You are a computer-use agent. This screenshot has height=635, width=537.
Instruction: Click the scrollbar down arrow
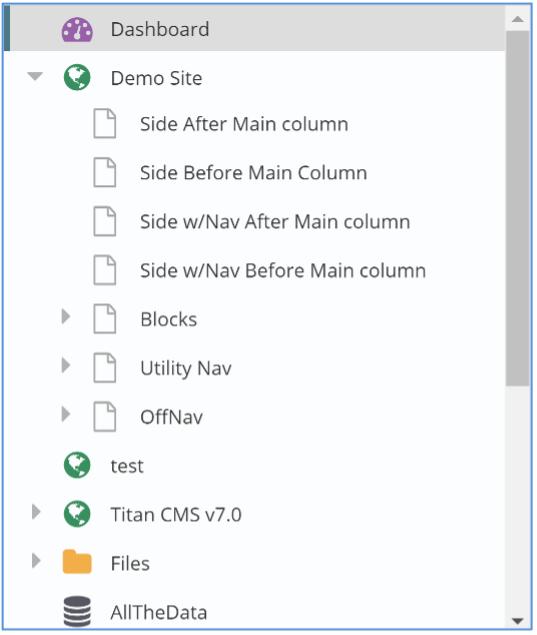point(518,621)
